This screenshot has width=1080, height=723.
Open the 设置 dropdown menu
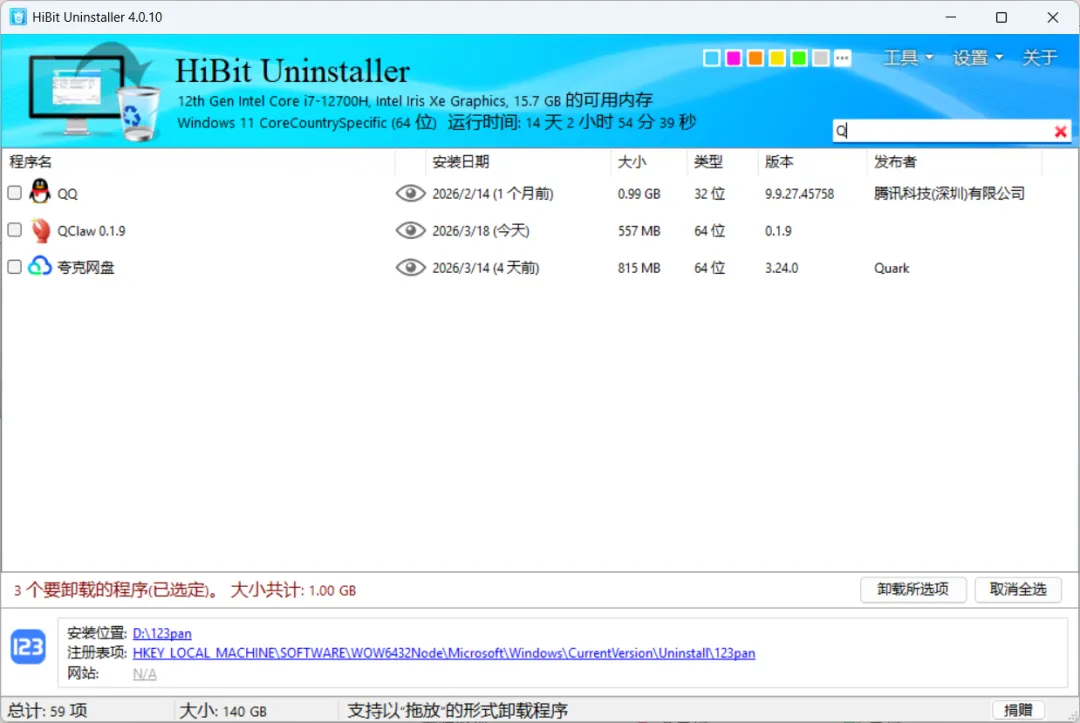(977, 58)
